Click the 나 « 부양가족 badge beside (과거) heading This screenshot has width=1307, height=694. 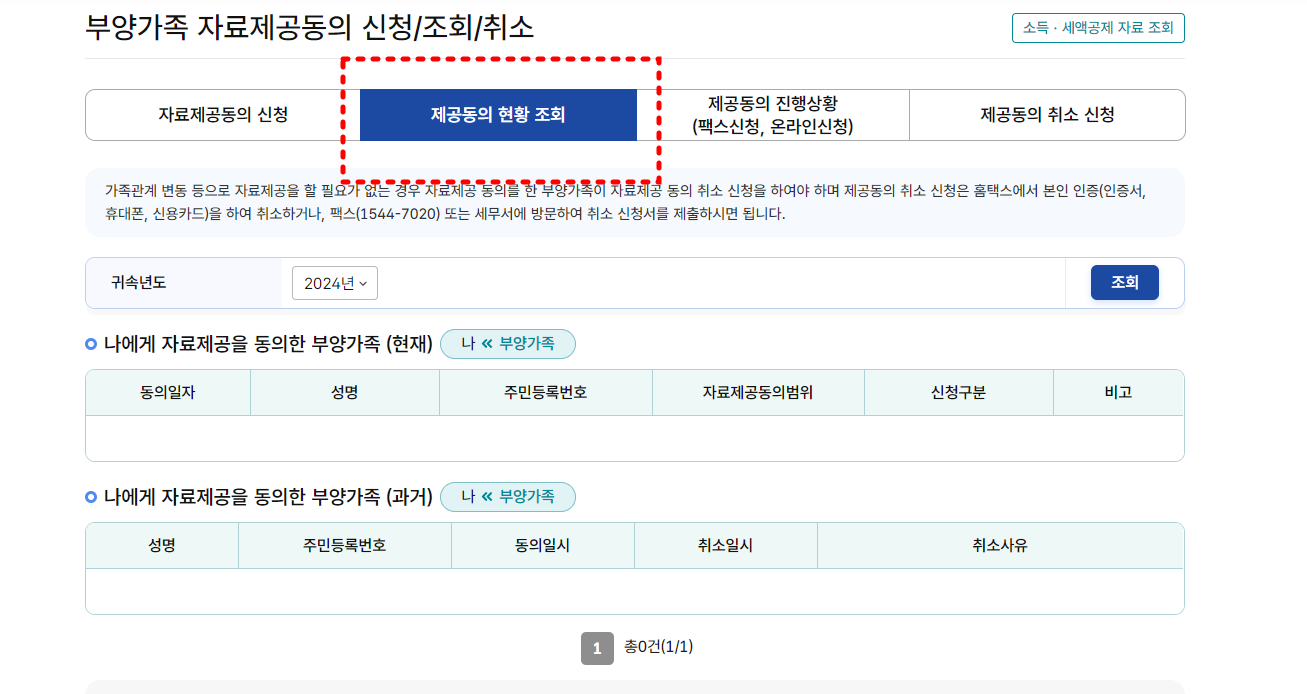coord(508,497)
